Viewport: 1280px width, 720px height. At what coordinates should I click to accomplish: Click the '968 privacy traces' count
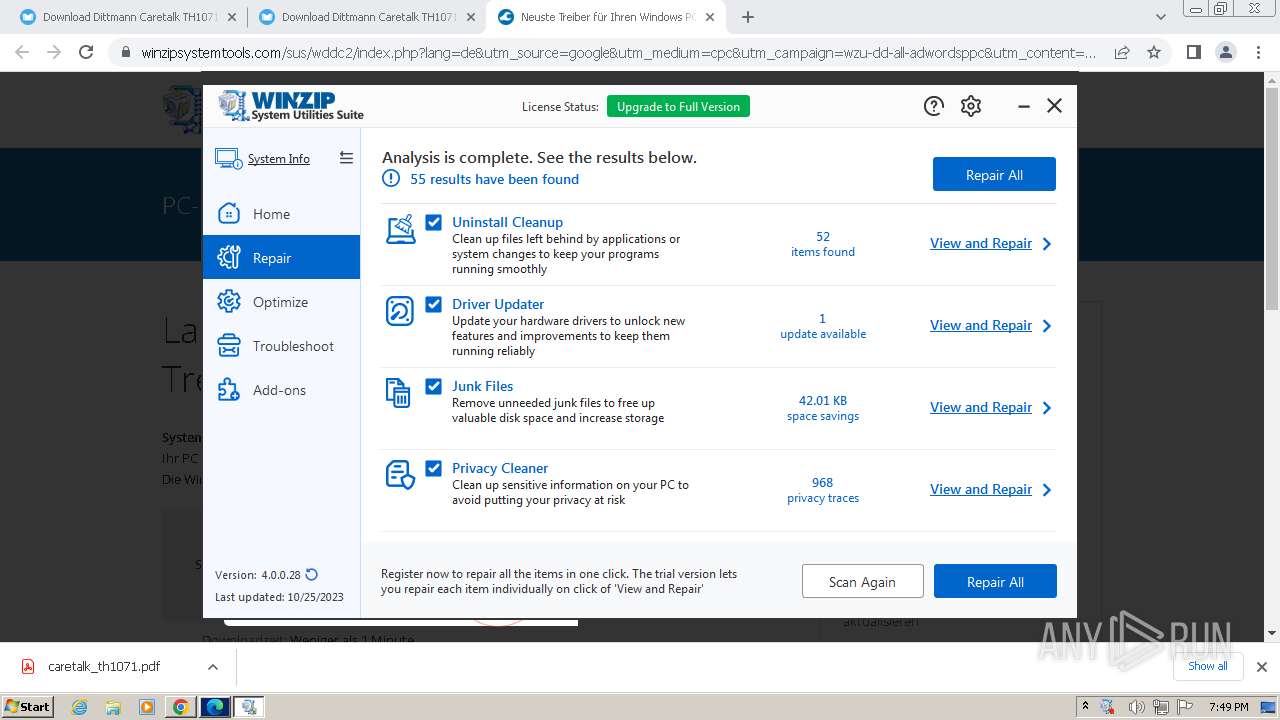coord(823,490)
